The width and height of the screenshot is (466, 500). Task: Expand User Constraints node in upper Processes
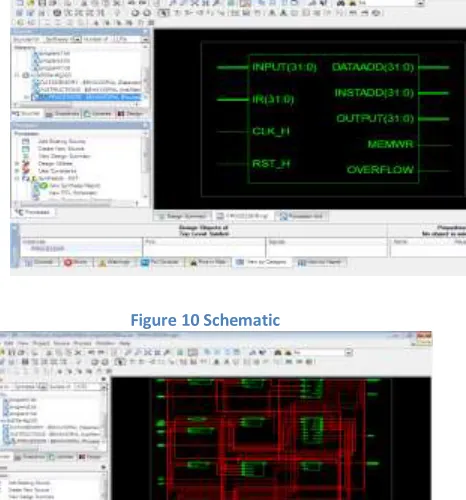coord(17,171)
